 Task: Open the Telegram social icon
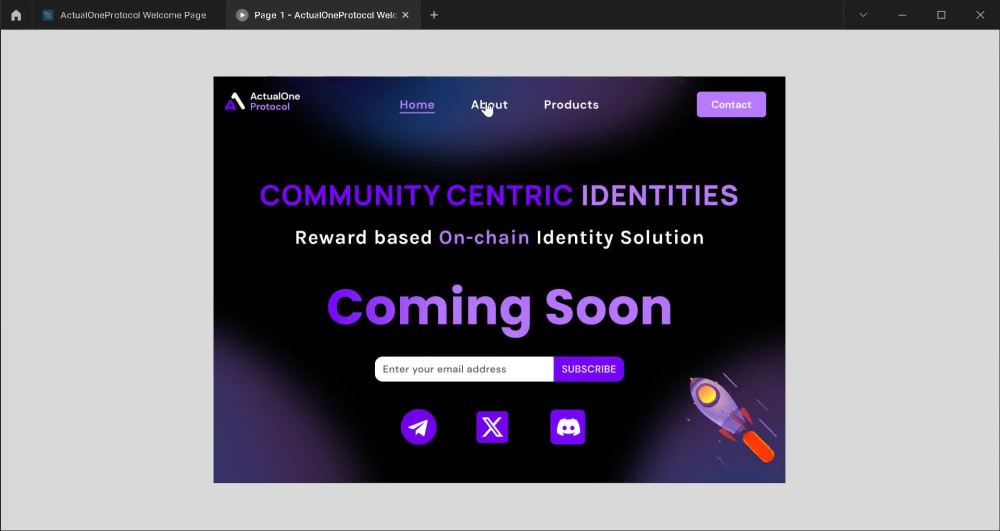[x=418, y=427]
